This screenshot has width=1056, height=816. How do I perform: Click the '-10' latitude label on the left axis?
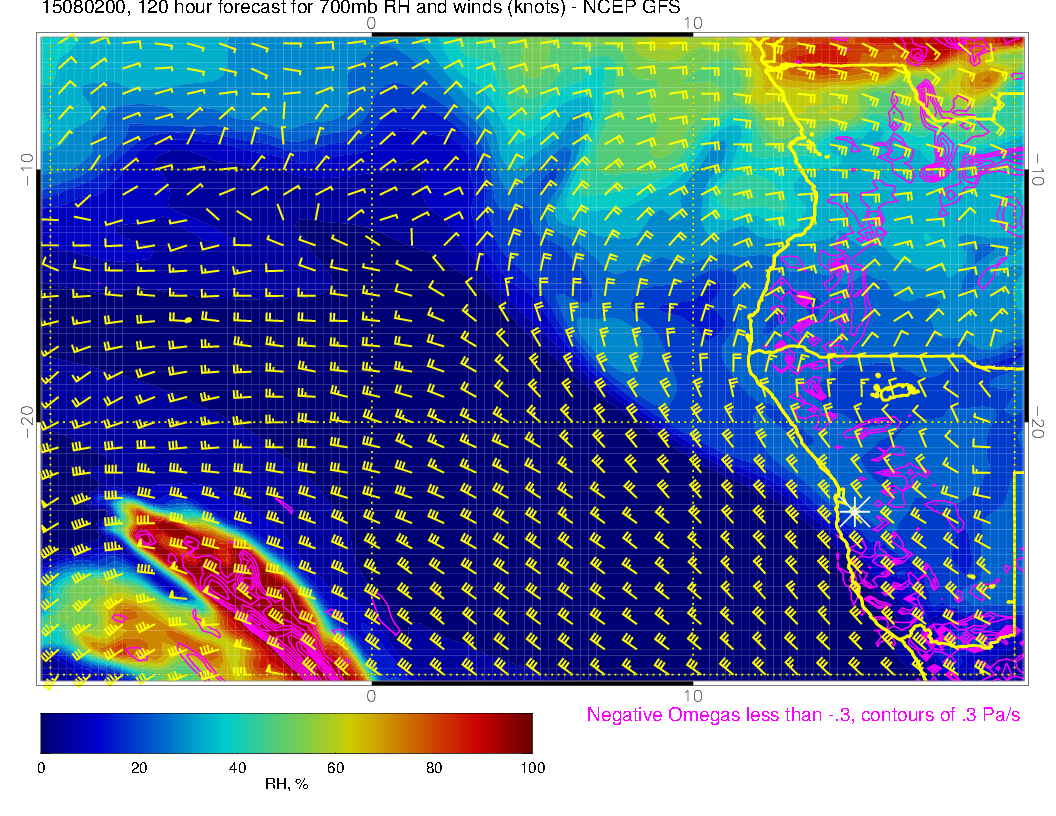tap(27, 170)
